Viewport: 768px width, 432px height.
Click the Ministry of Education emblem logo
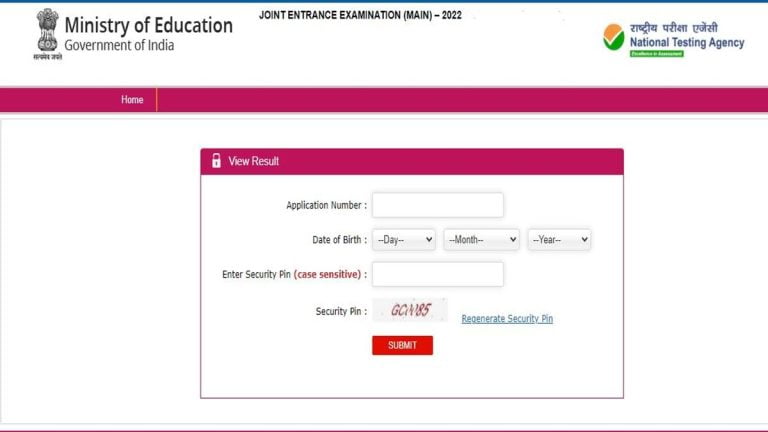(x=48, y=33)
